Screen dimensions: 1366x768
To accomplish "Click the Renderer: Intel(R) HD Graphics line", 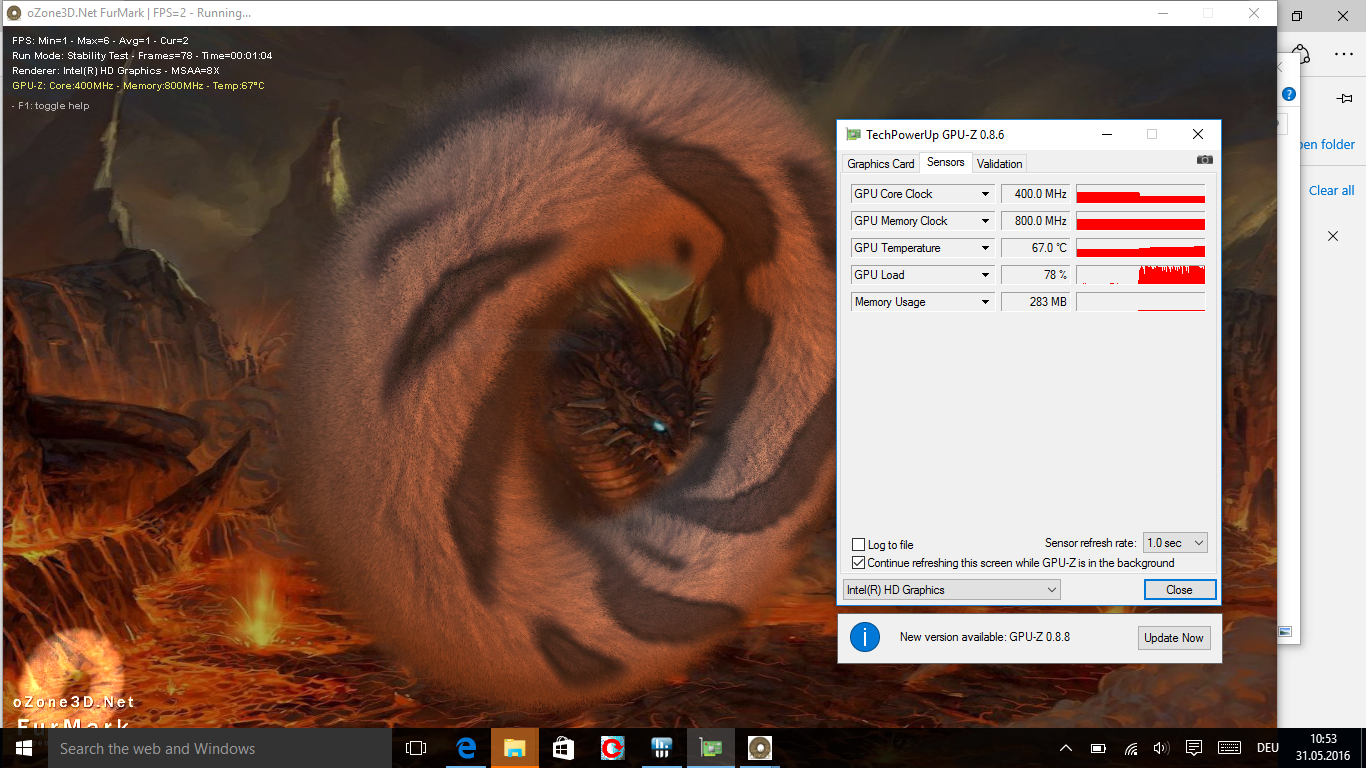I will point(116,71).
